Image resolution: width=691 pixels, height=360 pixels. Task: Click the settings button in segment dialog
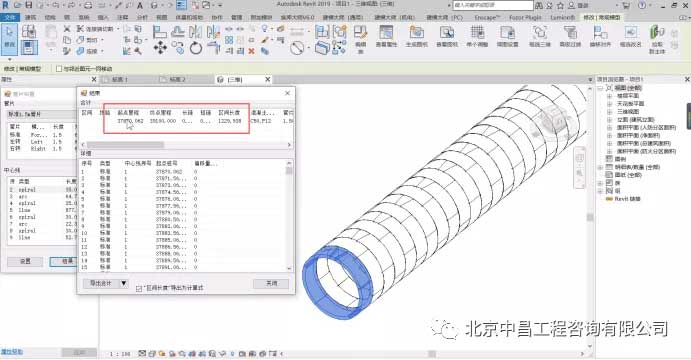(25, 261)
